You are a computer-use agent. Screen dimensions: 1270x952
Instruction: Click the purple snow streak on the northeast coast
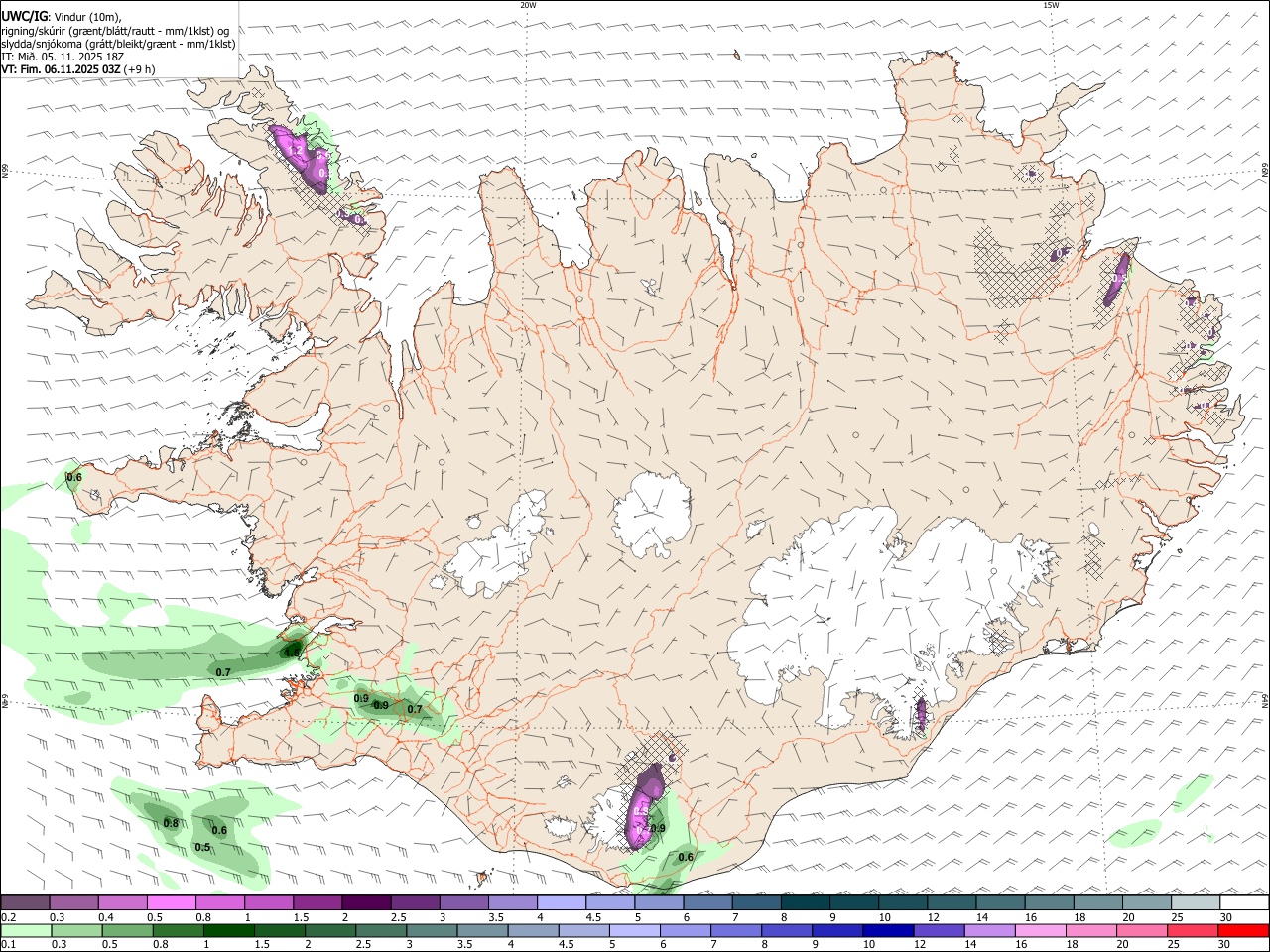pos(1116,281)
